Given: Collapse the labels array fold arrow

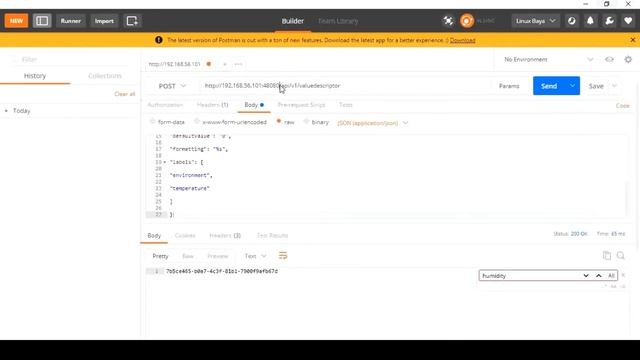Looking at the screenshot, I should click(x=165, y=162).
